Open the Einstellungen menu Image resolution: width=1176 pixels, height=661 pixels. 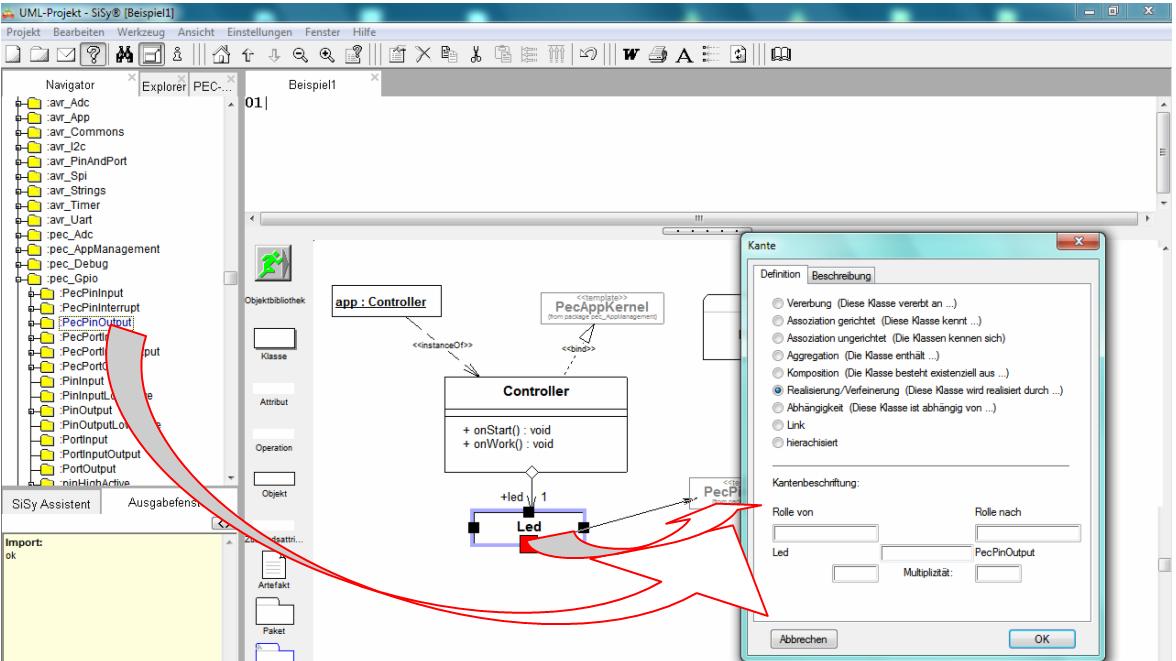pos(260,32)
